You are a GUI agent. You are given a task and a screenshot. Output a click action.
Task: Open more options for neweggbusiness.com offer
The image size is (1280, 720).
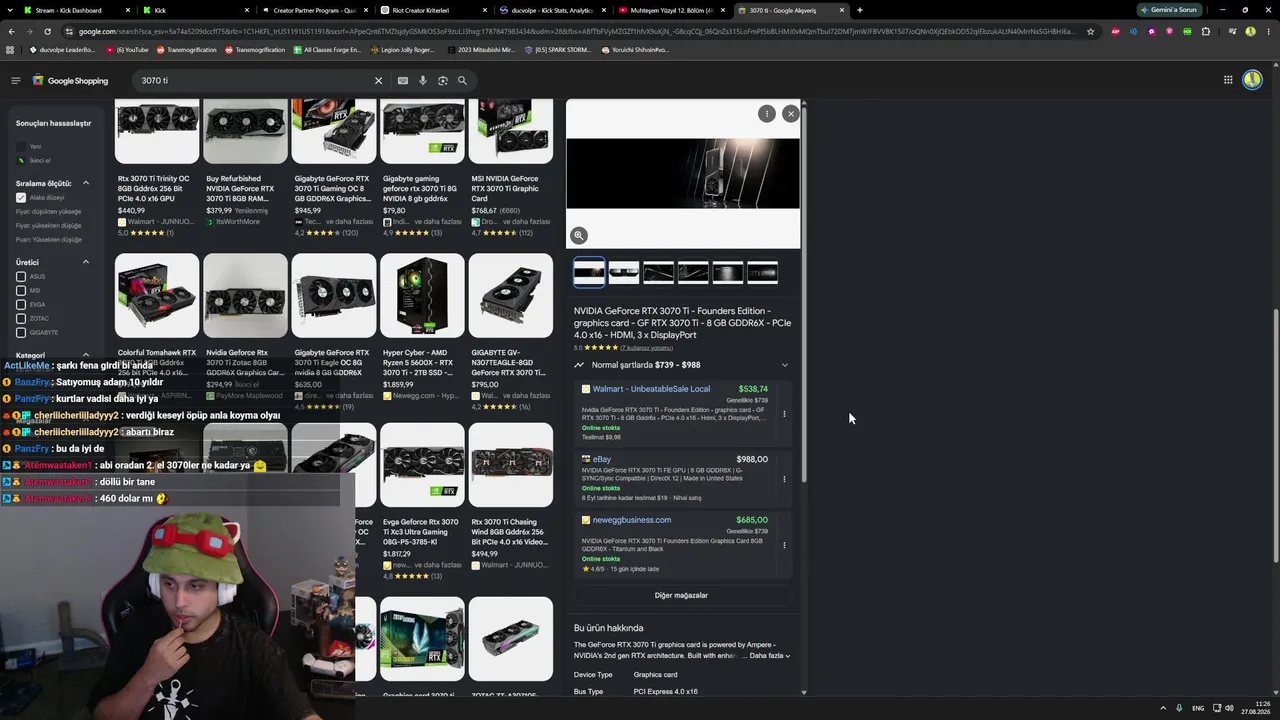(784, 545)
